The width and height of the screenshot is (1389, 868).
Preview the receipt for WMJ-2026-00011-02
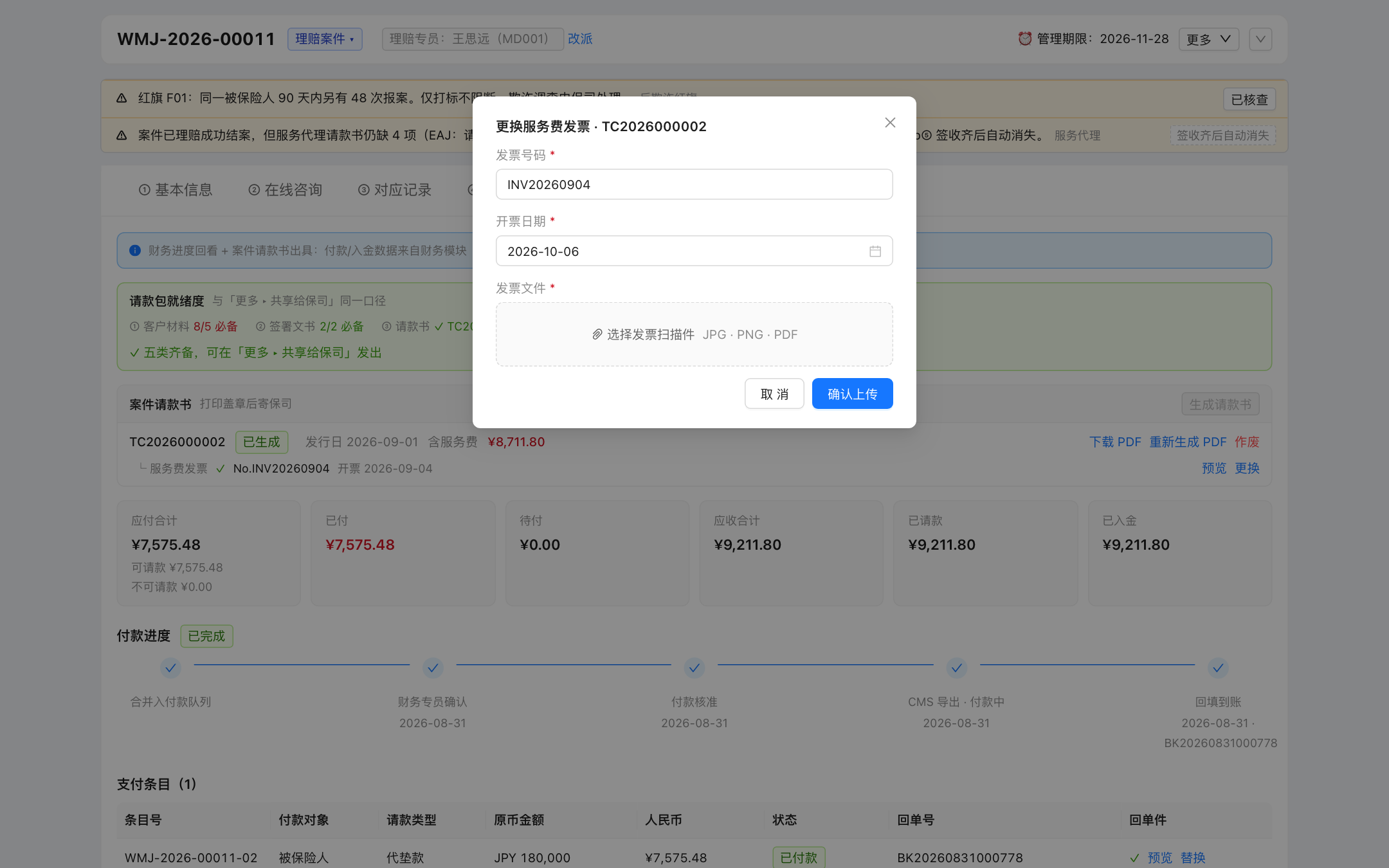[1160, 858]
